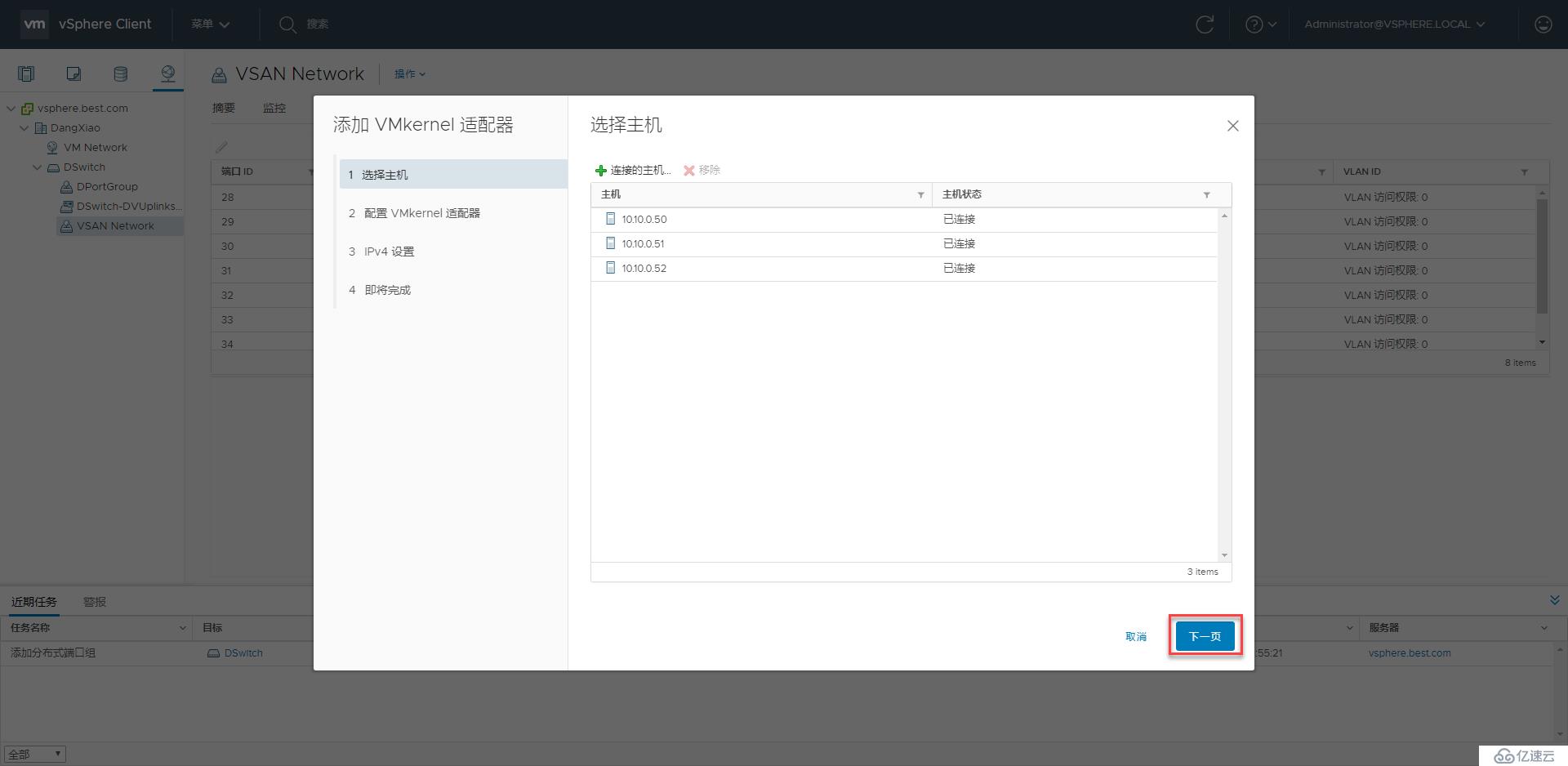
Task: Open the Hosts and Clusters inventory view
Action: (26, 74)
